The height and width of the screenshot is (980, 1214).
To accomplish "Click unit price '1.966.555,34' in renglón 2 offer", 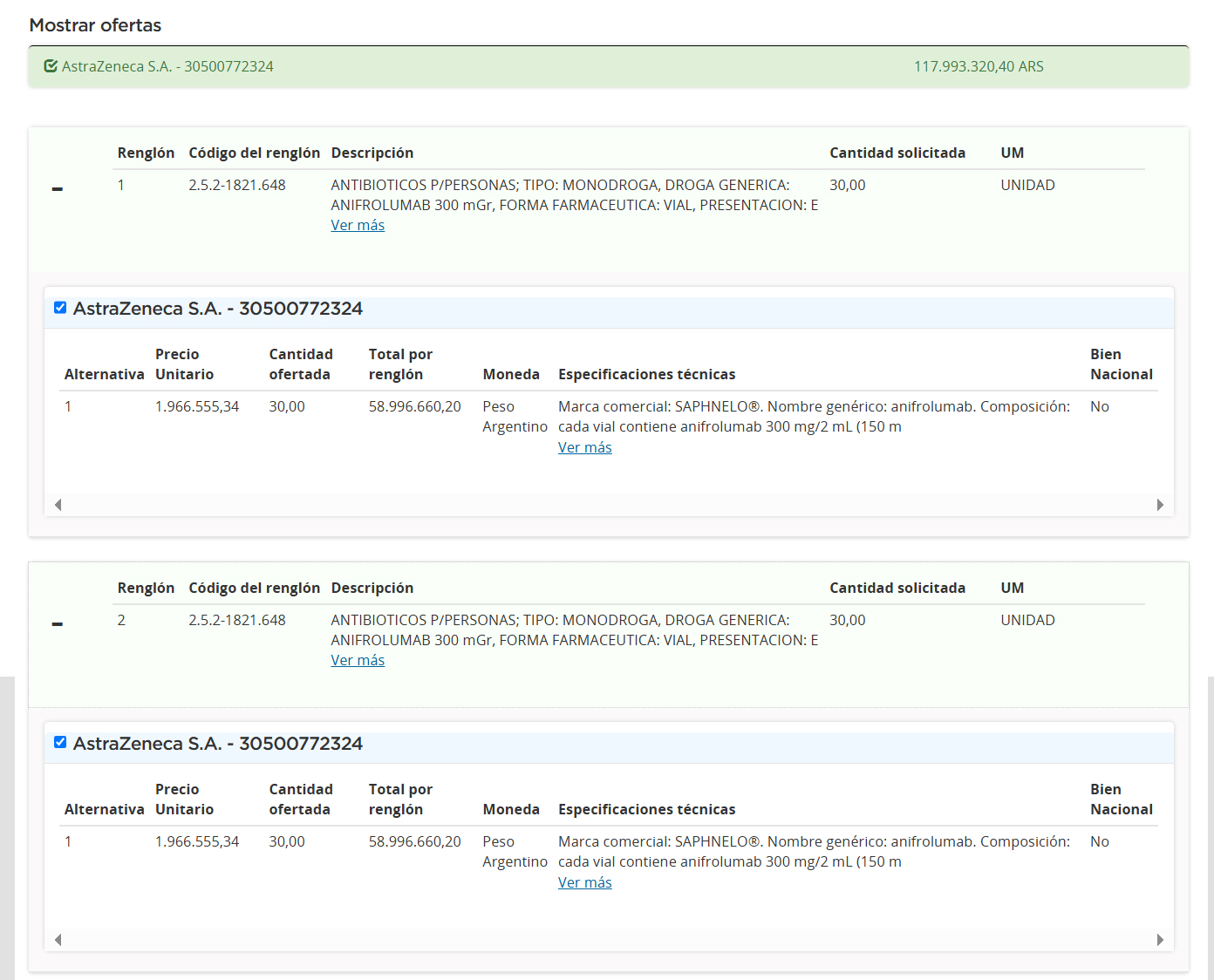I will pyautogui.click(x=197, y=841).
